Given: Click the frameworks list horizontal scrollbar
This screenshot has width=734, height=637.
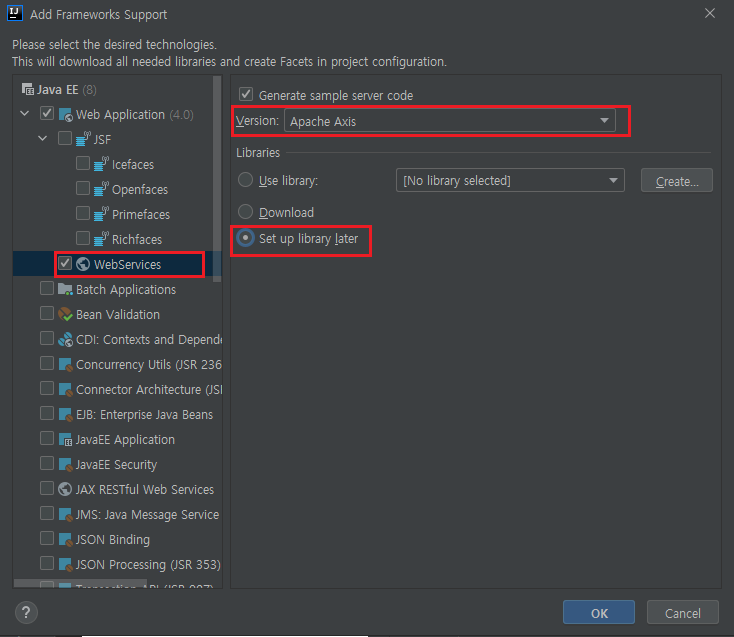Looking at the screenshot, I should point(81,583).
